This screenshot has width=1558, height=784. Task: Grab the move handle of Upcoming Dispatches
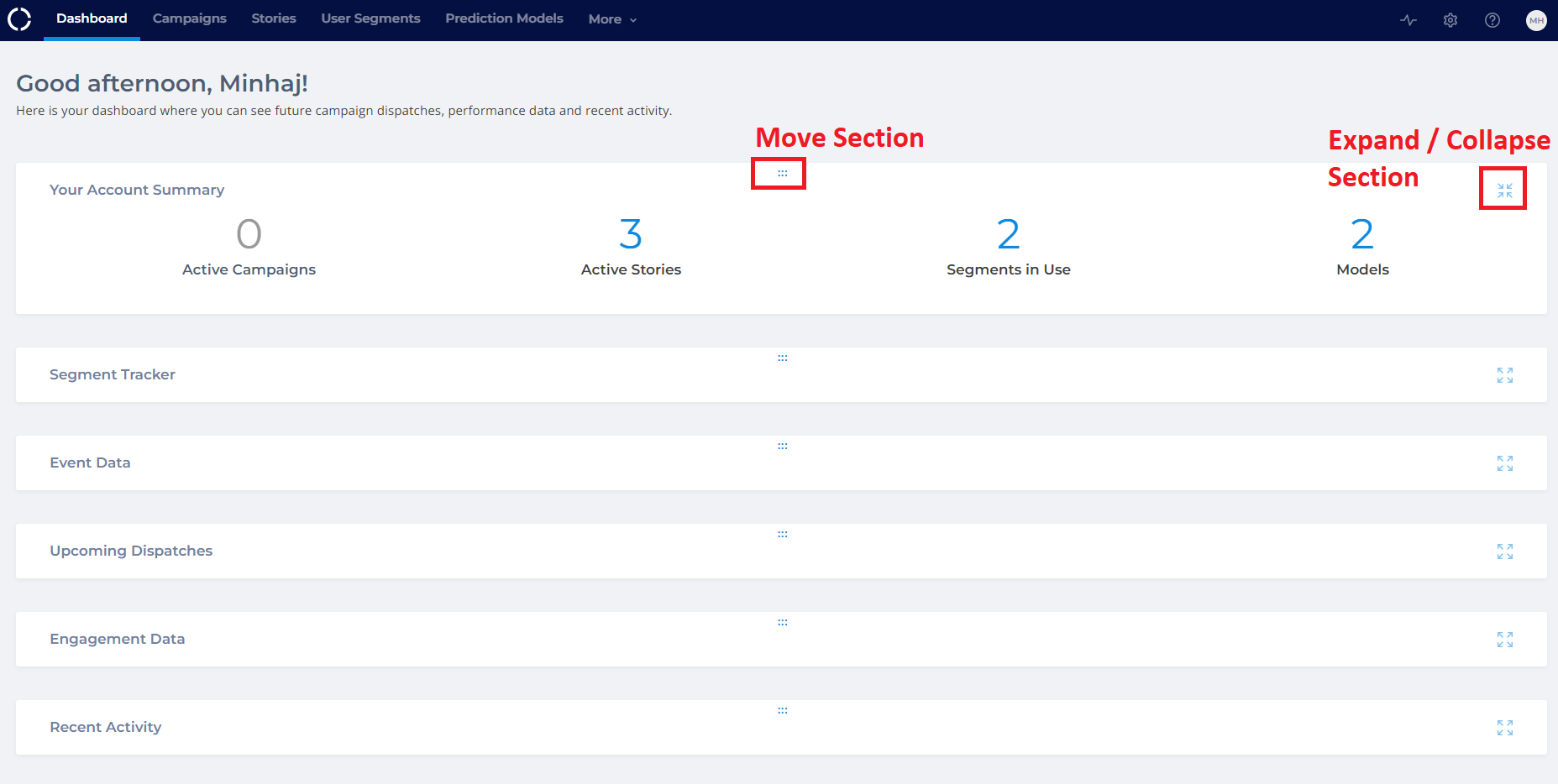coord(783,535)
